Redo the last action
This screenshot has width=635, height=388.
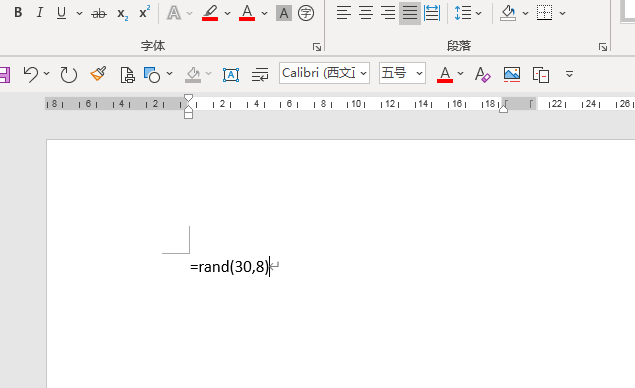point(68,75)
